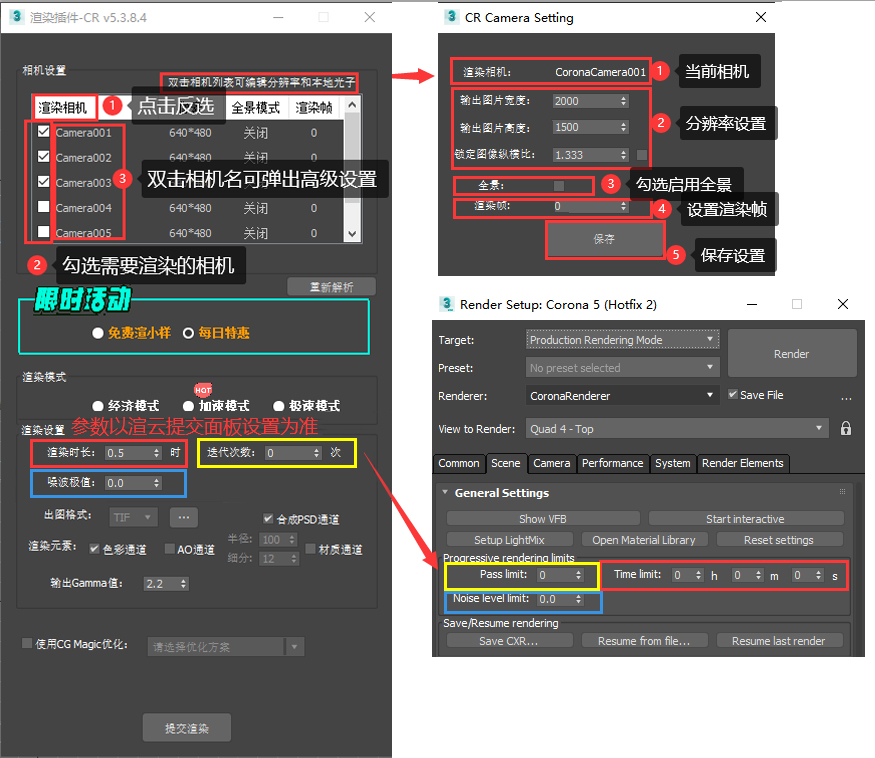Enable the 全景 checkbox in Camera Setting
875x758 pixels.
pyautogui.click(x=559, y=186)
